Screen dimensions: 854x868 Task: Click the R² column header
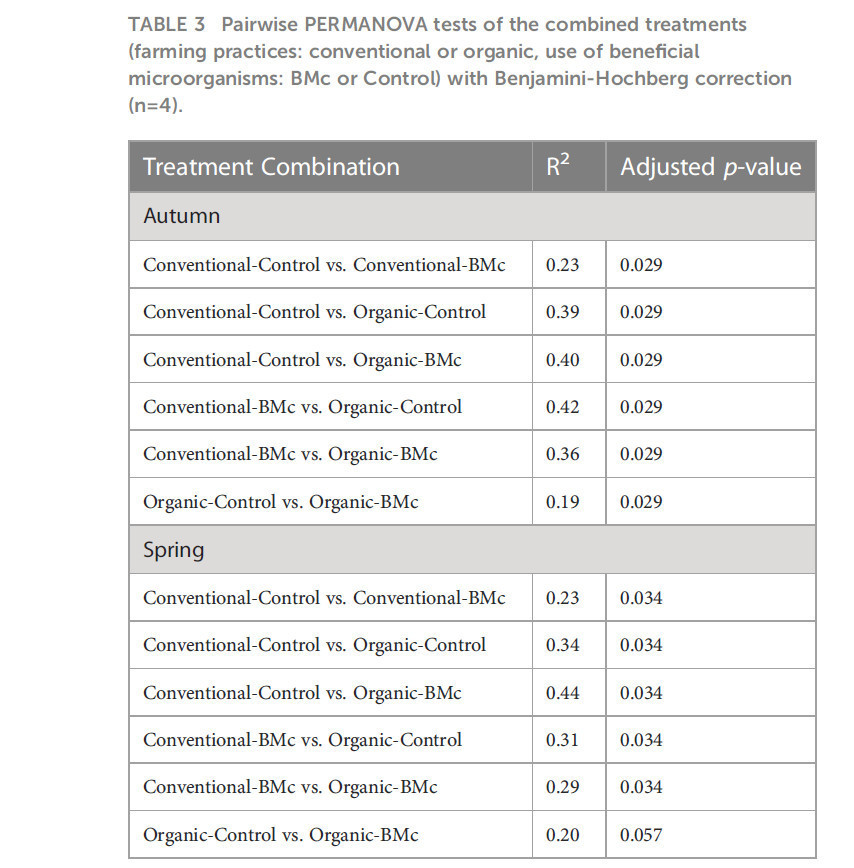tap(569, 167)
